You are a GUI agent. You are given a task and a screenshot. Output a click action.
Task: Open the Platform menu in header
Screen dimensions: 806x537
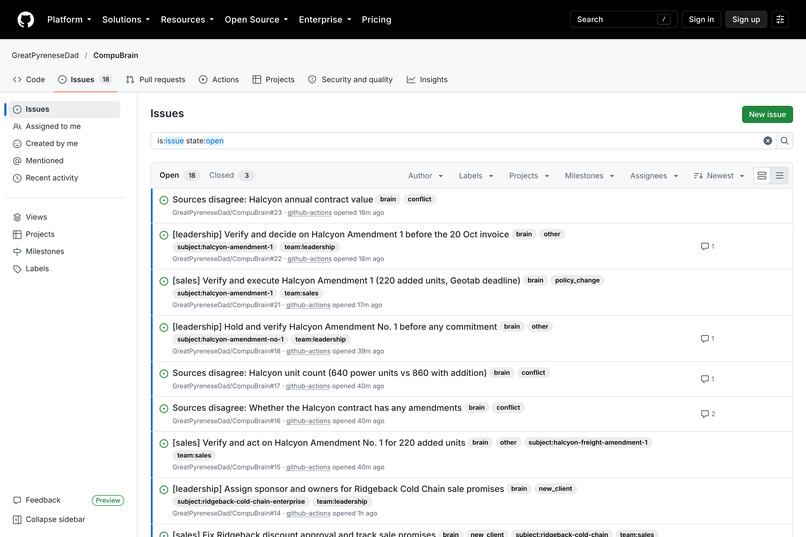[69, 20]
